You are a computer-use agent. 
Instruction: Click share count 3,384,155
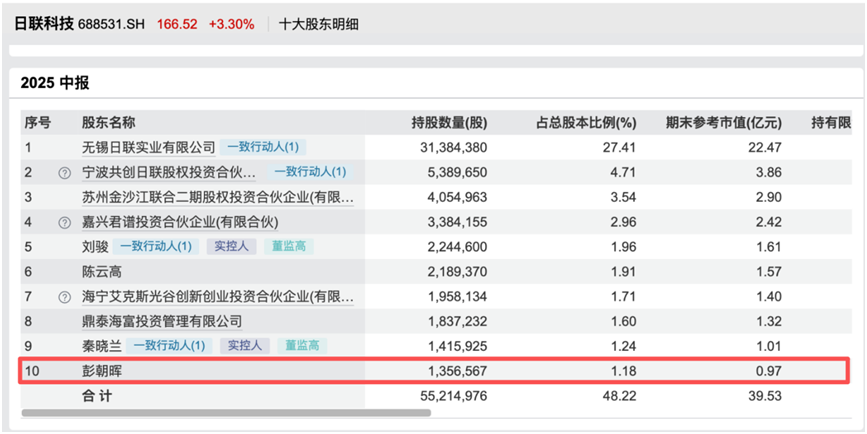pos(457,222)
